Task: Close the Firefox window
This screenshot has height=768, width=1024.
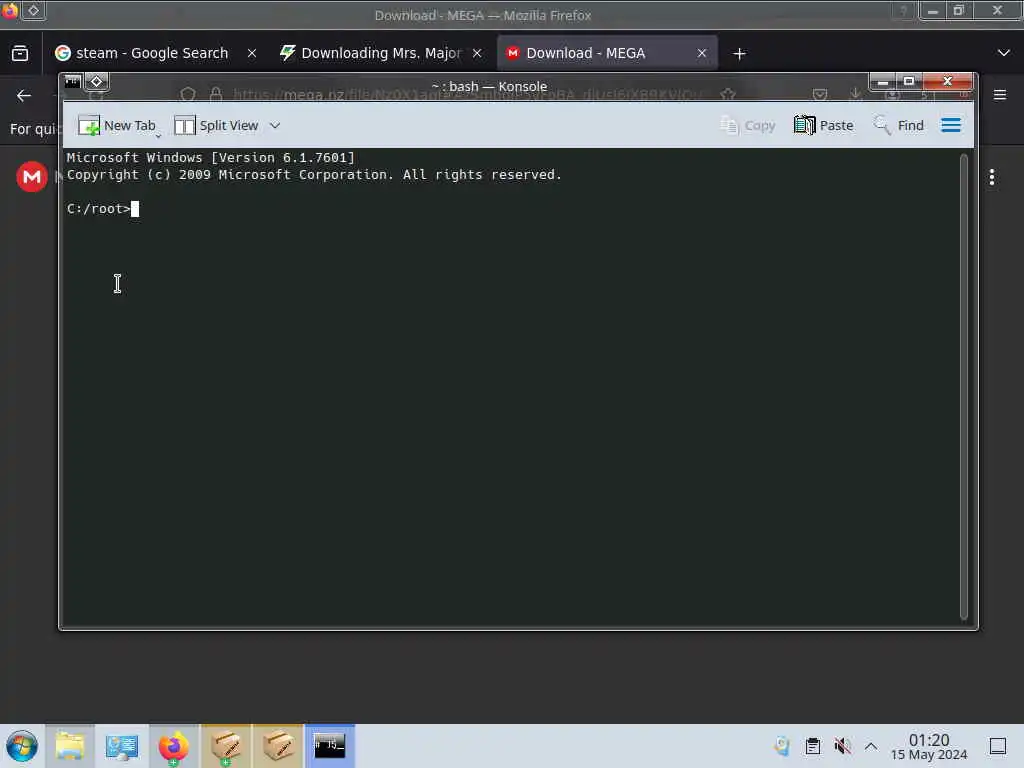Action: [997, 11]
